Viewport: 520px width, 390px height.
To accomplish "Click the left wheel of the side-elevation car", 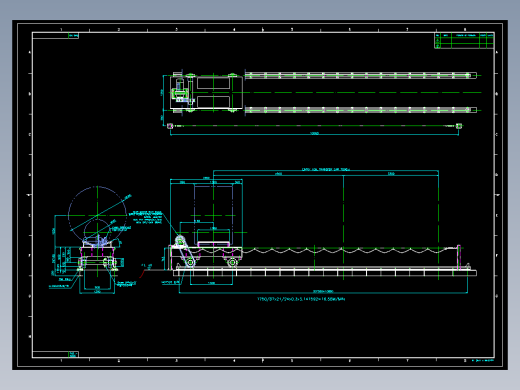I will coord(190,263).
